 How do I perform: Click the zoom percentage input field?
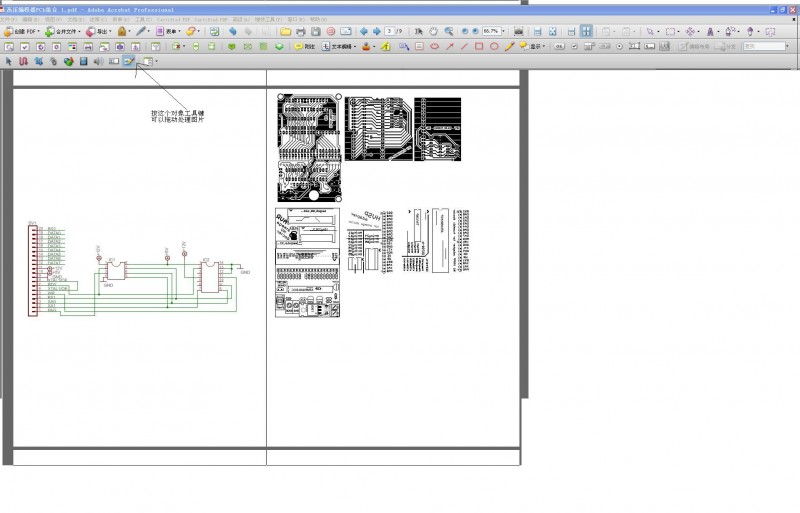pos(489,32)
